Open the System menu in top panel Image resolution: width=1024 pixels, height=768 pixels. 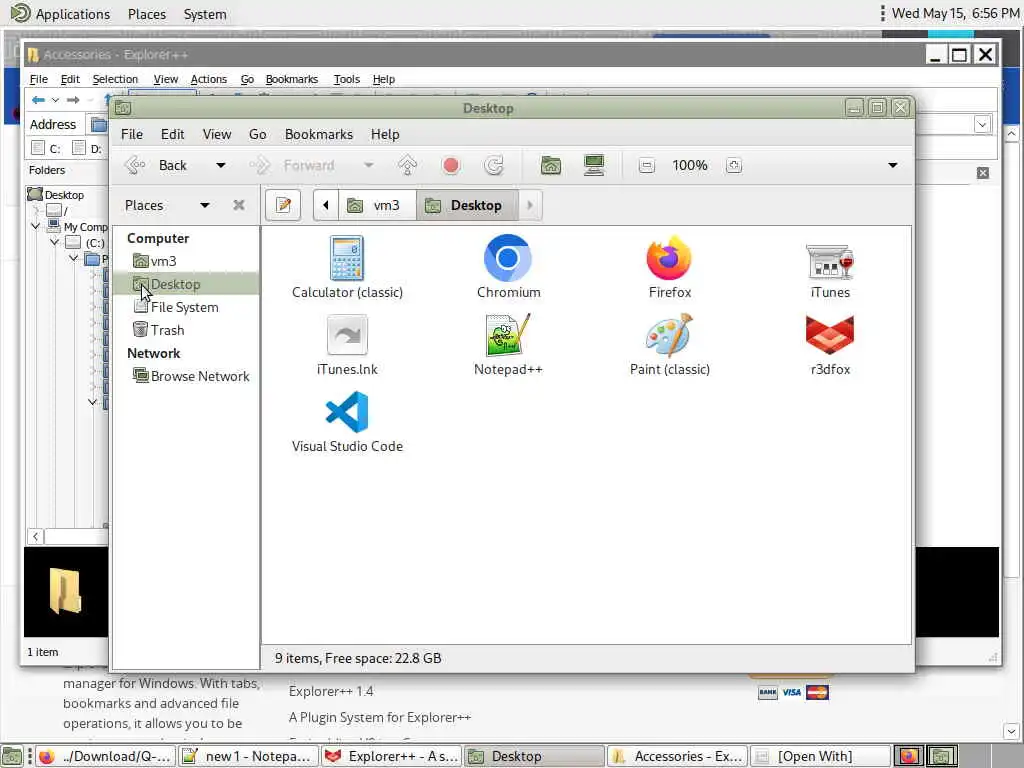[204, 14]
